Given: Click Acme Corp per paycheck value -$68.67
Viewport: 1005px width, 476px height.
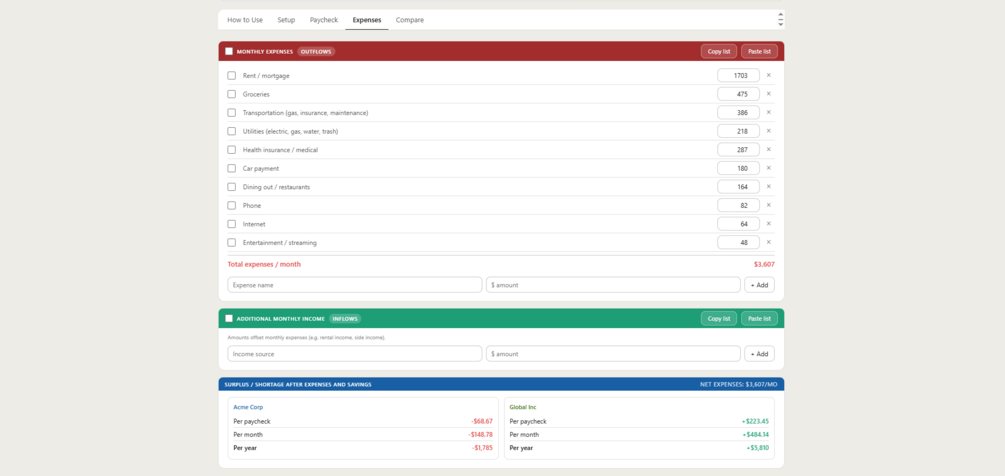Looking at the screenshot, I should point(481,422).
